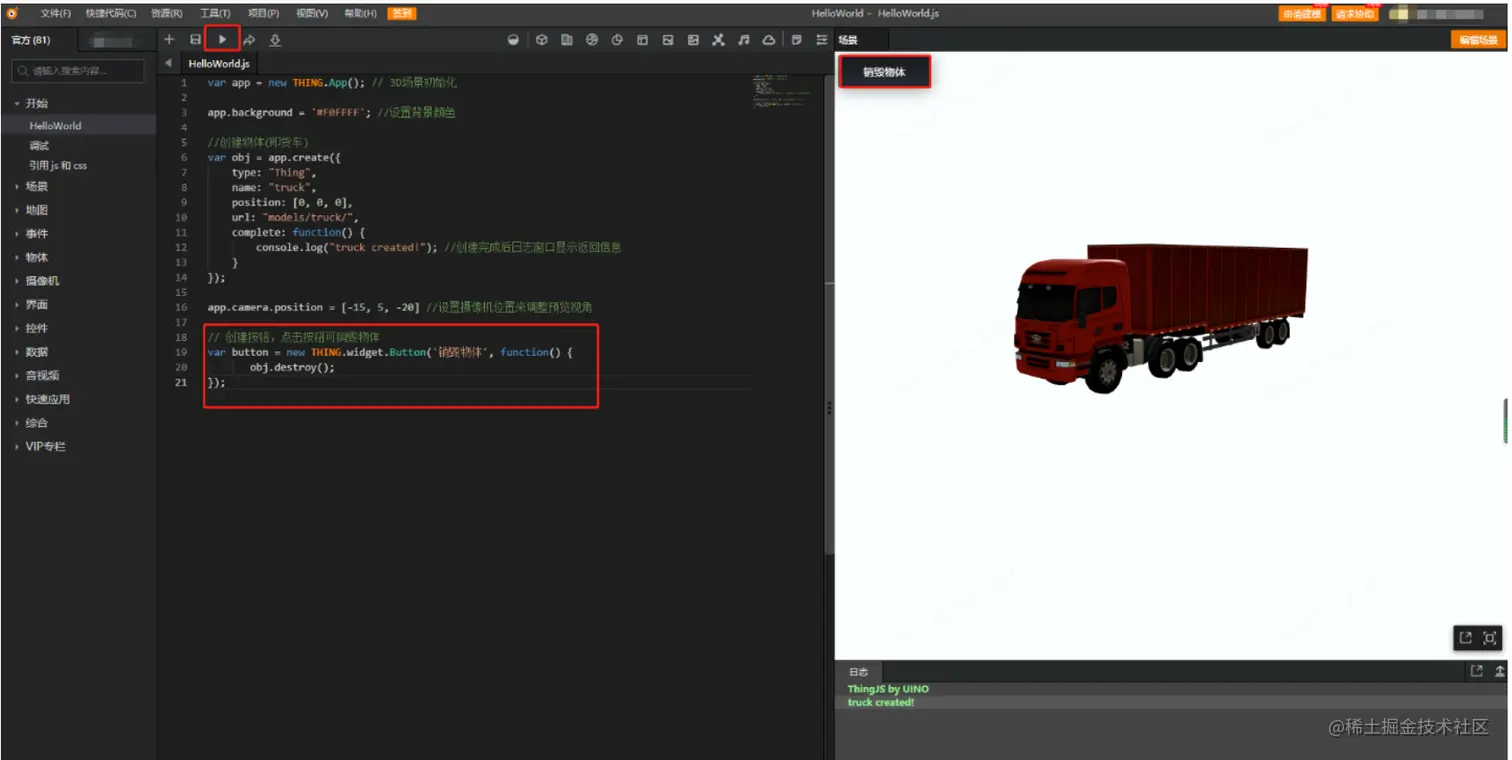Screen dimensions: 1512x760
Task: Open the 快捷代码(C) menu
Action: point(111,14)
